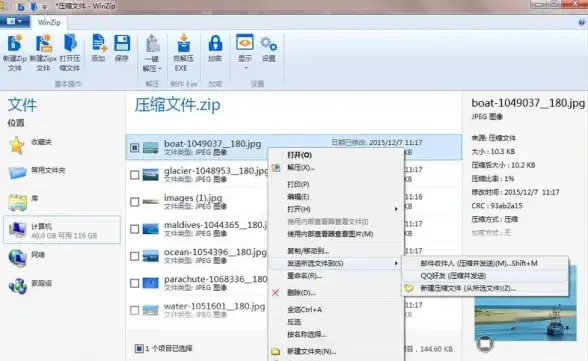Check water-1051601__180.jpg checkbox
The width and height of the screenshot is (588, 361).
click(x=135, y=310)
